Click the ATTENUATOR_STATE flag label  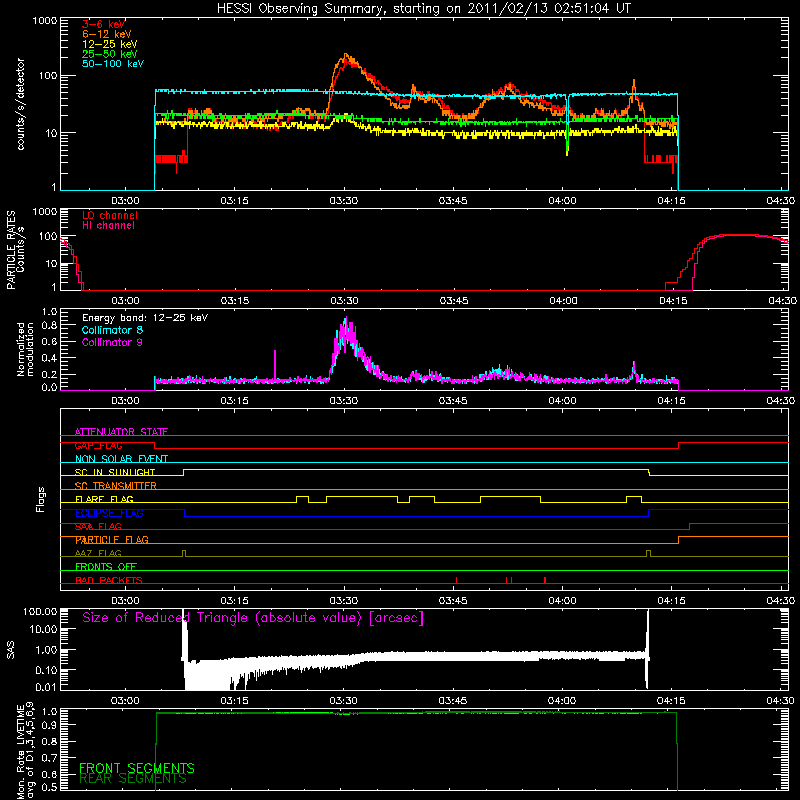pyautogui.click(x=121, y=432)
